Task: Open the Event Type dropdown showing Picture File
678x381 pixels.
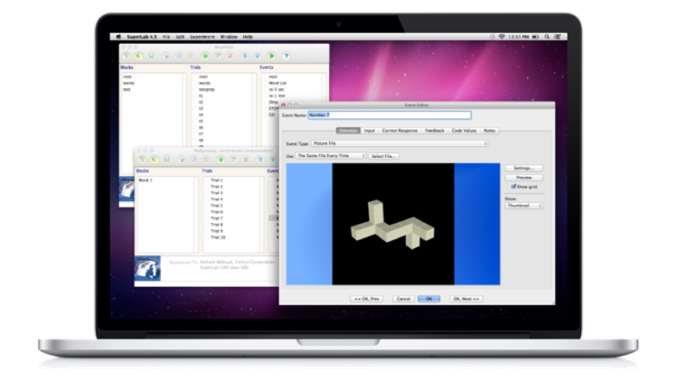Action: click(400, 143)
